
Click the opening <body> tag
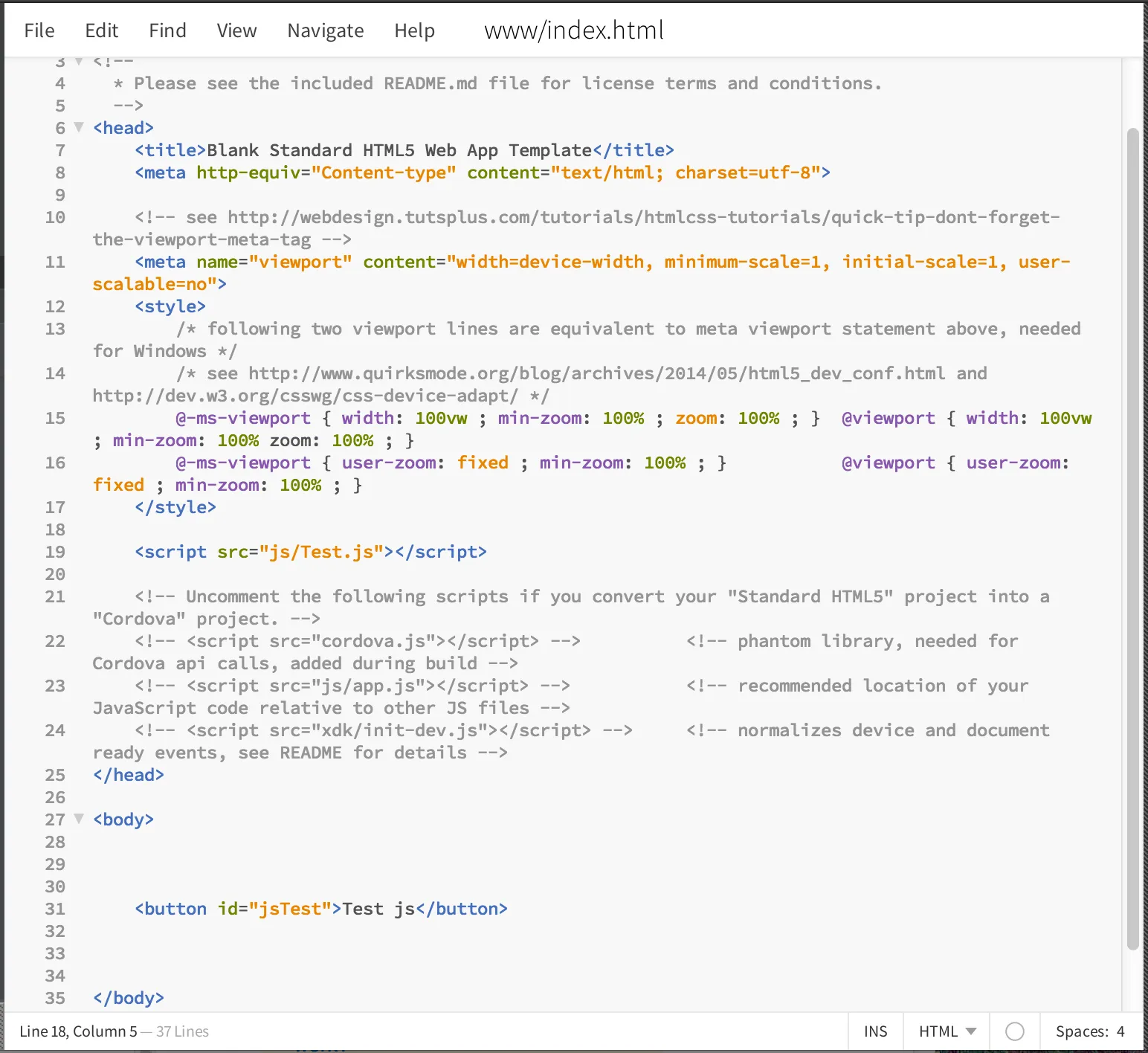click(x=123, y=819)
